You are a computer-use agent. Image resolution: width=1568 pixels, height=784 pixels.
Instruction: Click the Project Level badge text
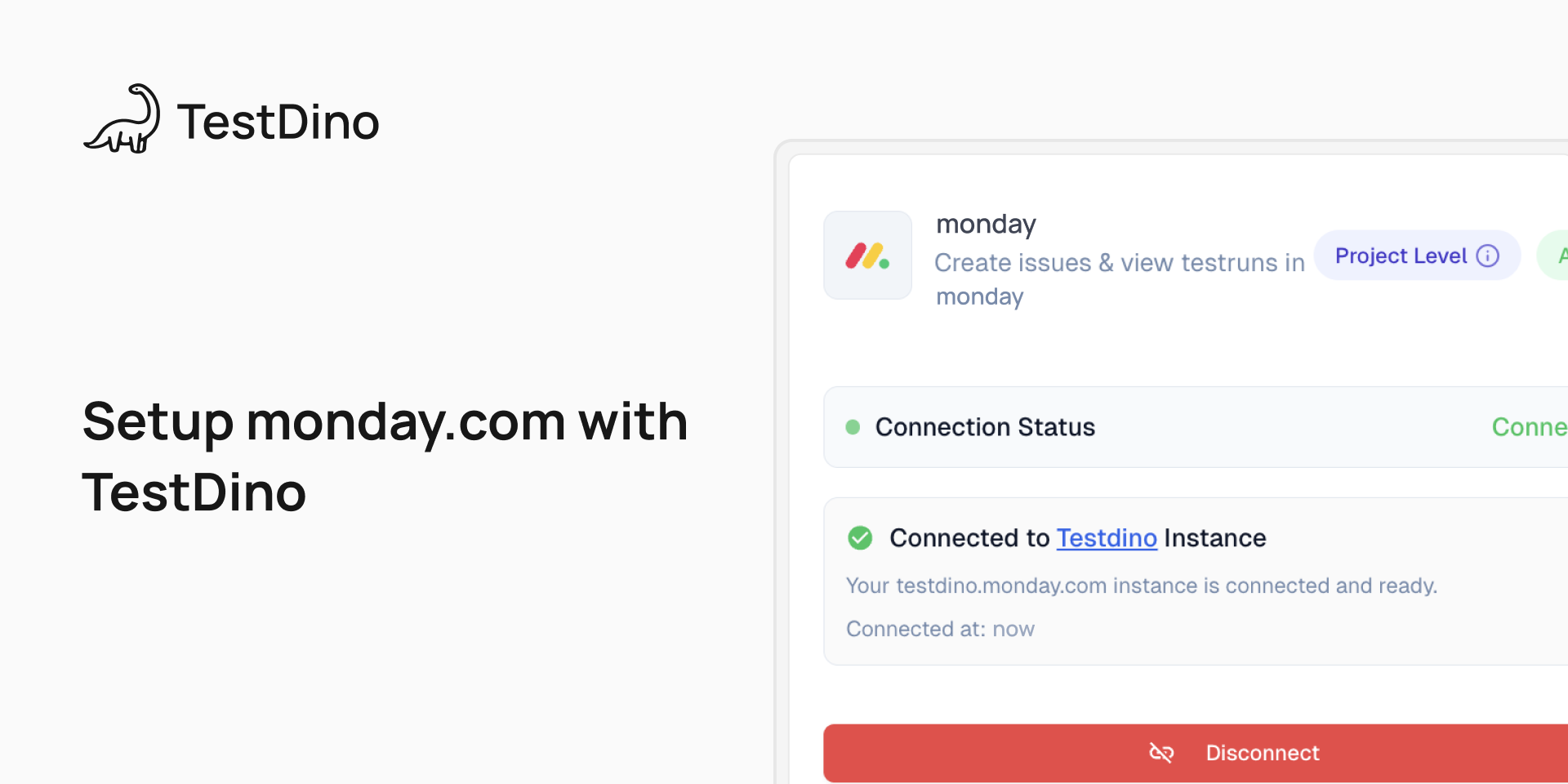[x=1401, y=256]
